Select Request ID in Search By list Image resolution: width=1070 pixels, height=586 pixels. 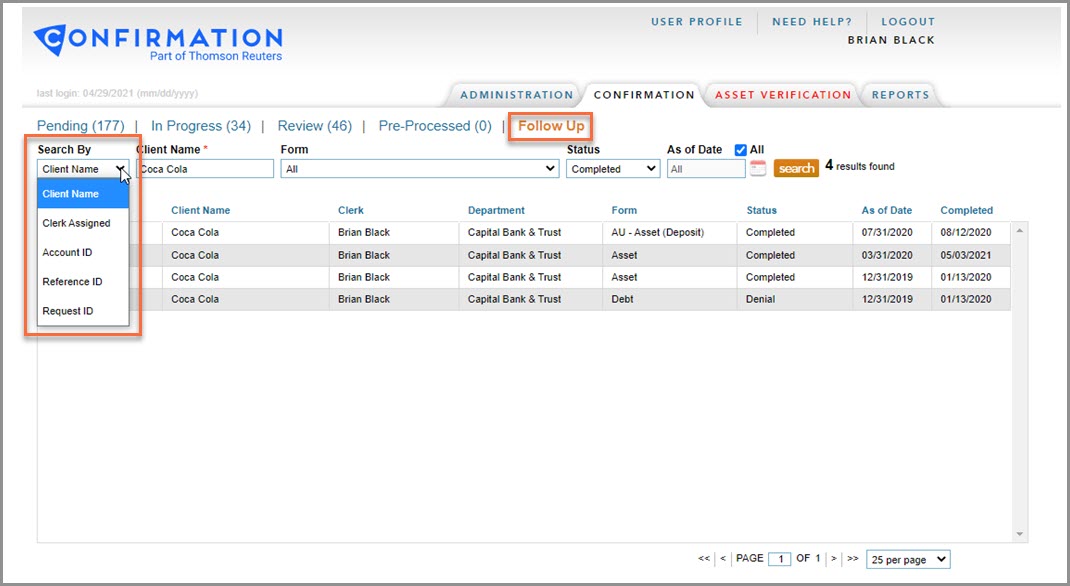coord(68,311)
